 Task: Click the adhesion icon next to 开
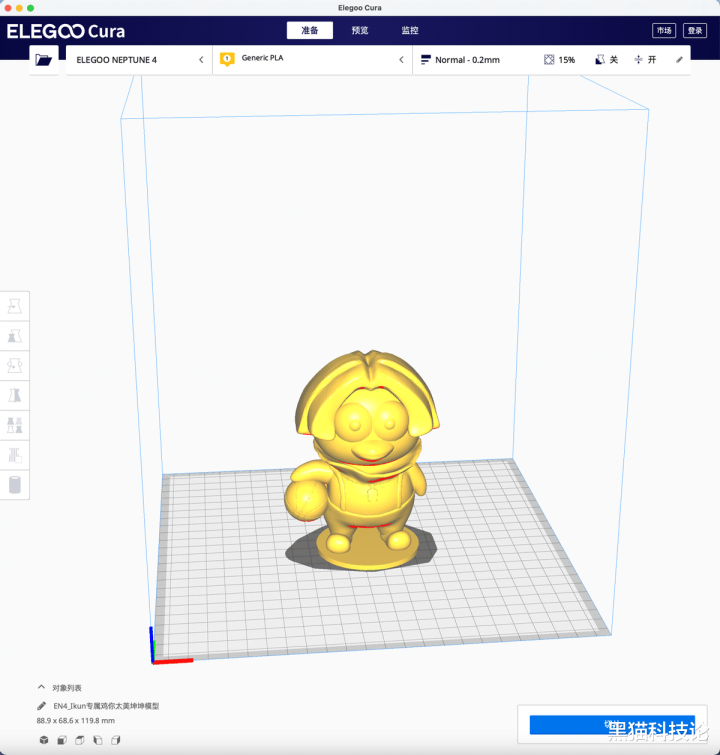[x=638, y=60]
